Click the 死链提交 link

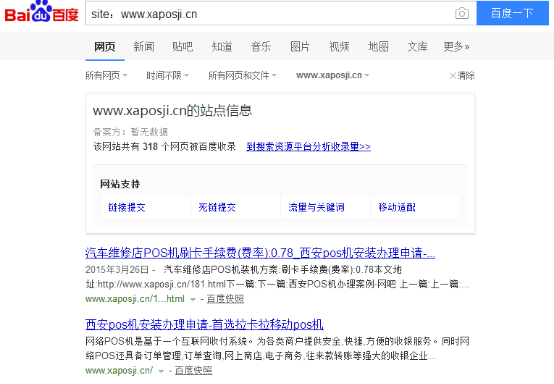coord(217,207)
